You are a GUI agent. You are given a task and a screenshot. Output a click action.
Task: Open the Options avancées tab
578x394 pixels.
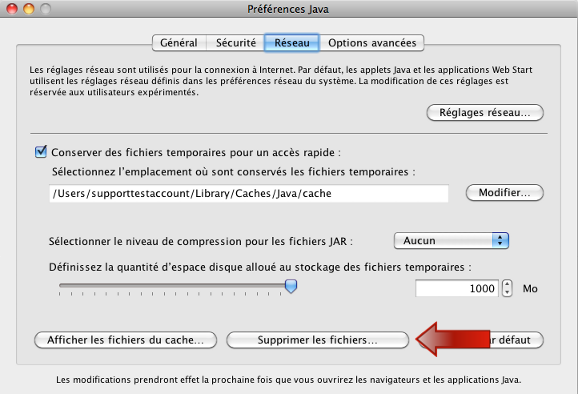[x=372, y=43]
